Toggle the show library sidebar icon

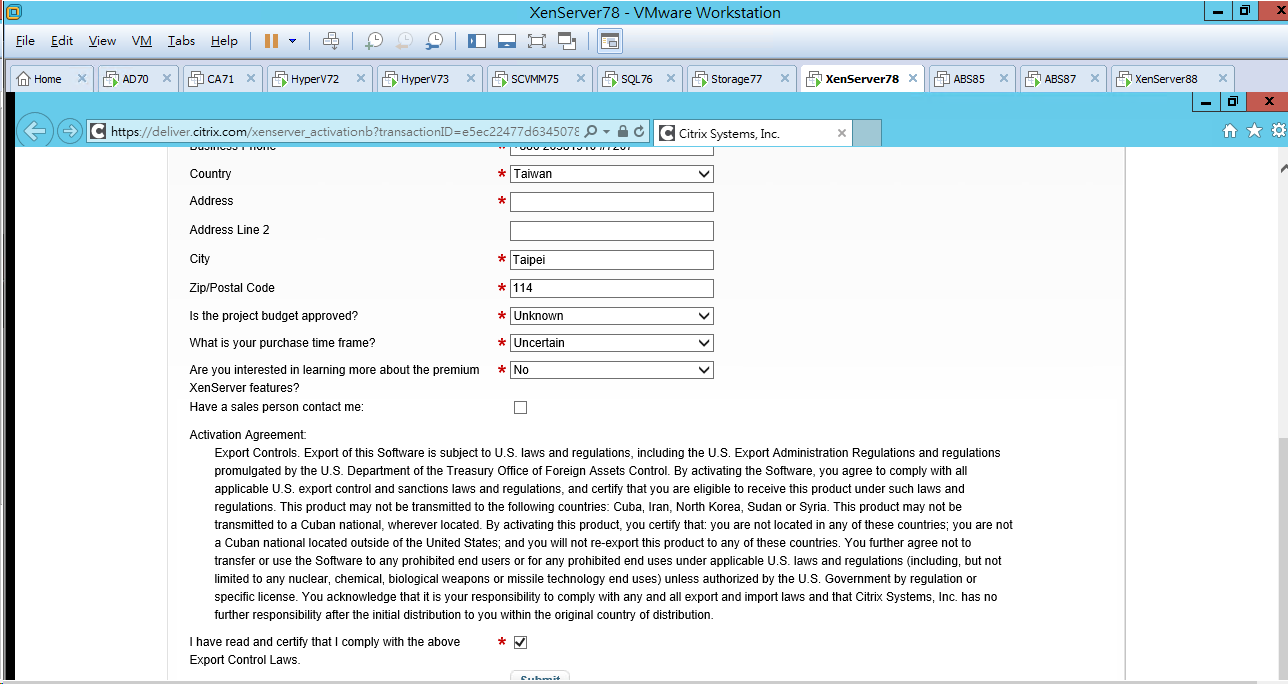[477, 41]
